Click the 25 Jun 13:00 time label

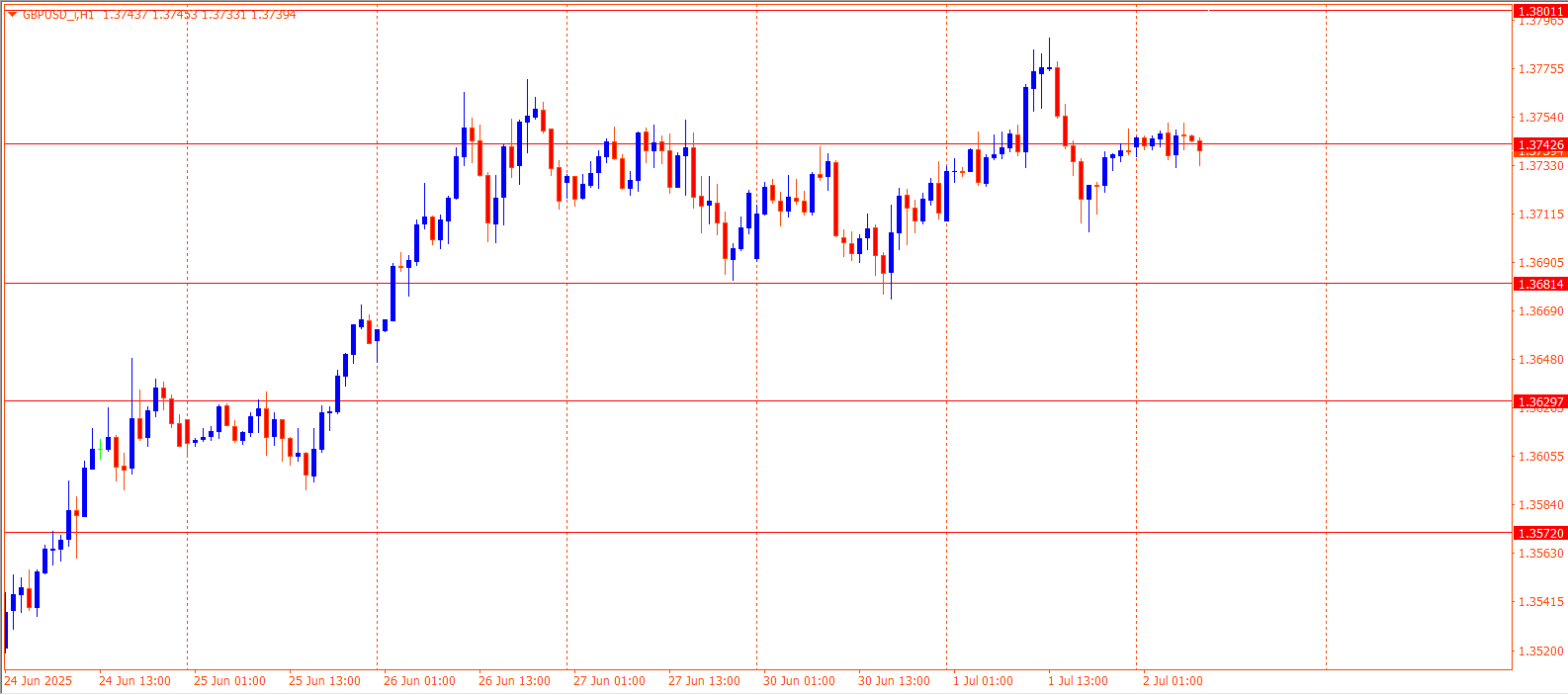point(324,681)
